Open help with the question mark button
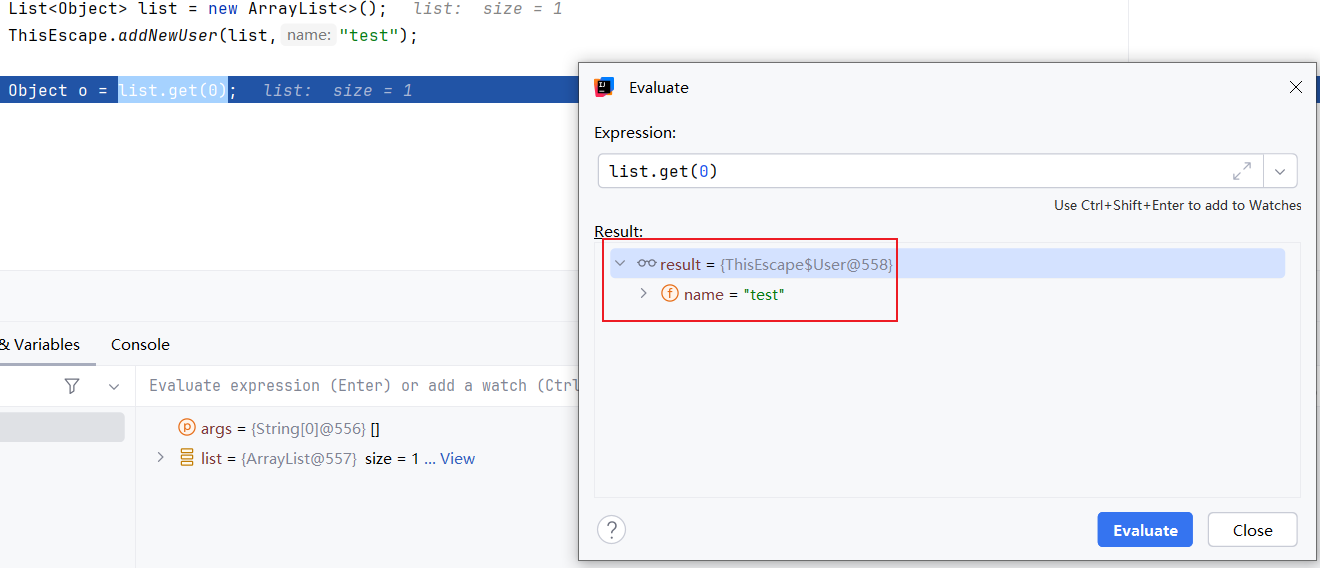 tap(611, 529)
